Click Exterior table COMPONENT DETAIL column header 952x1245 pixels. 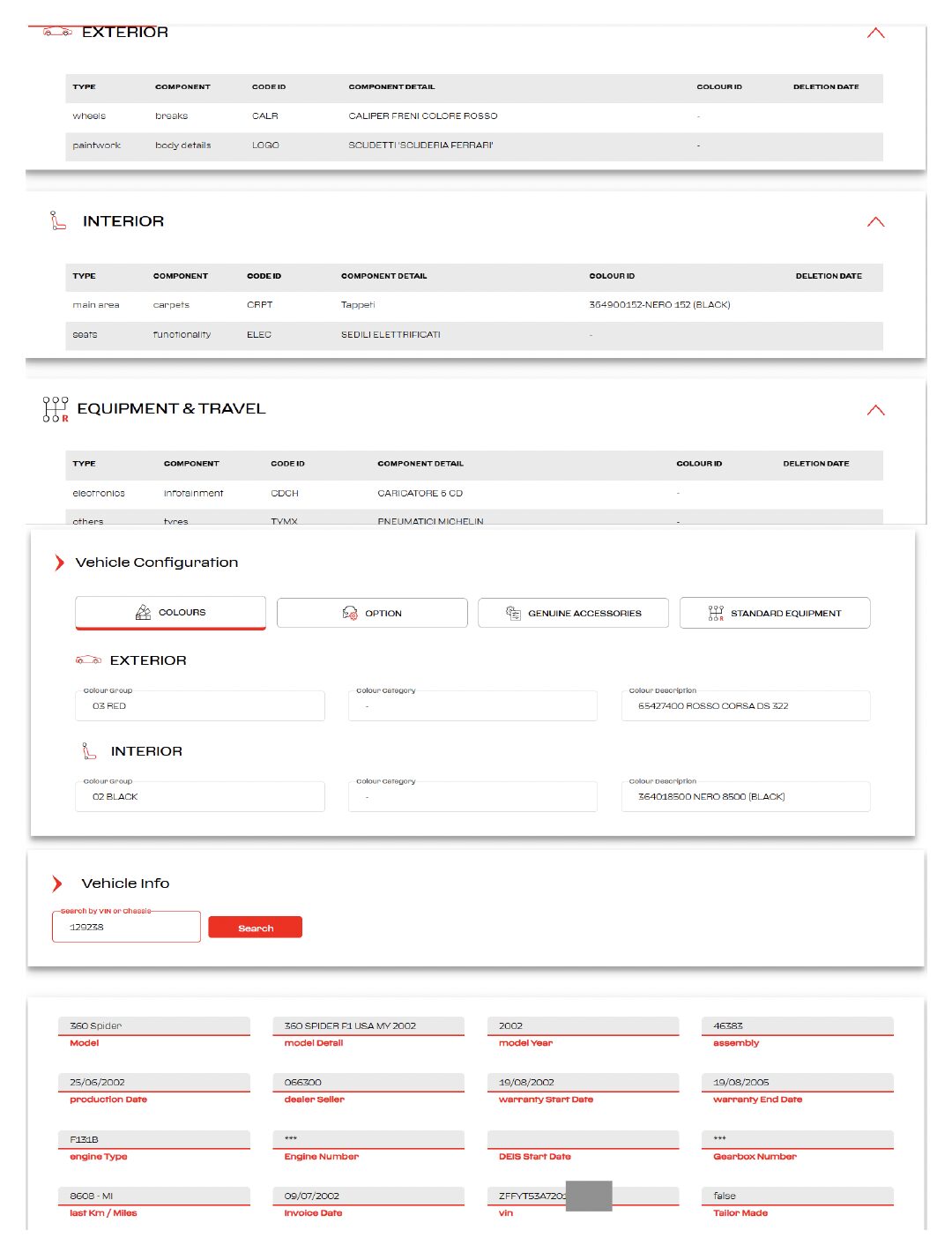(391, 87)
